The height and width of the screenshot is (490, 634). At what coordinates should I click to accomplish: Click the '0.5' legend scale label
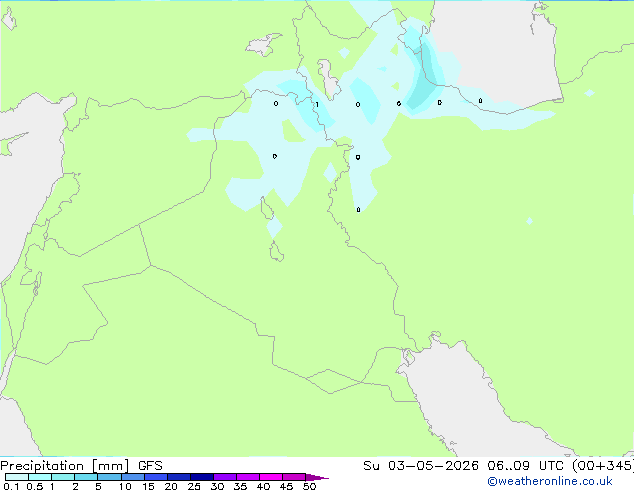(x=34, y=486)
